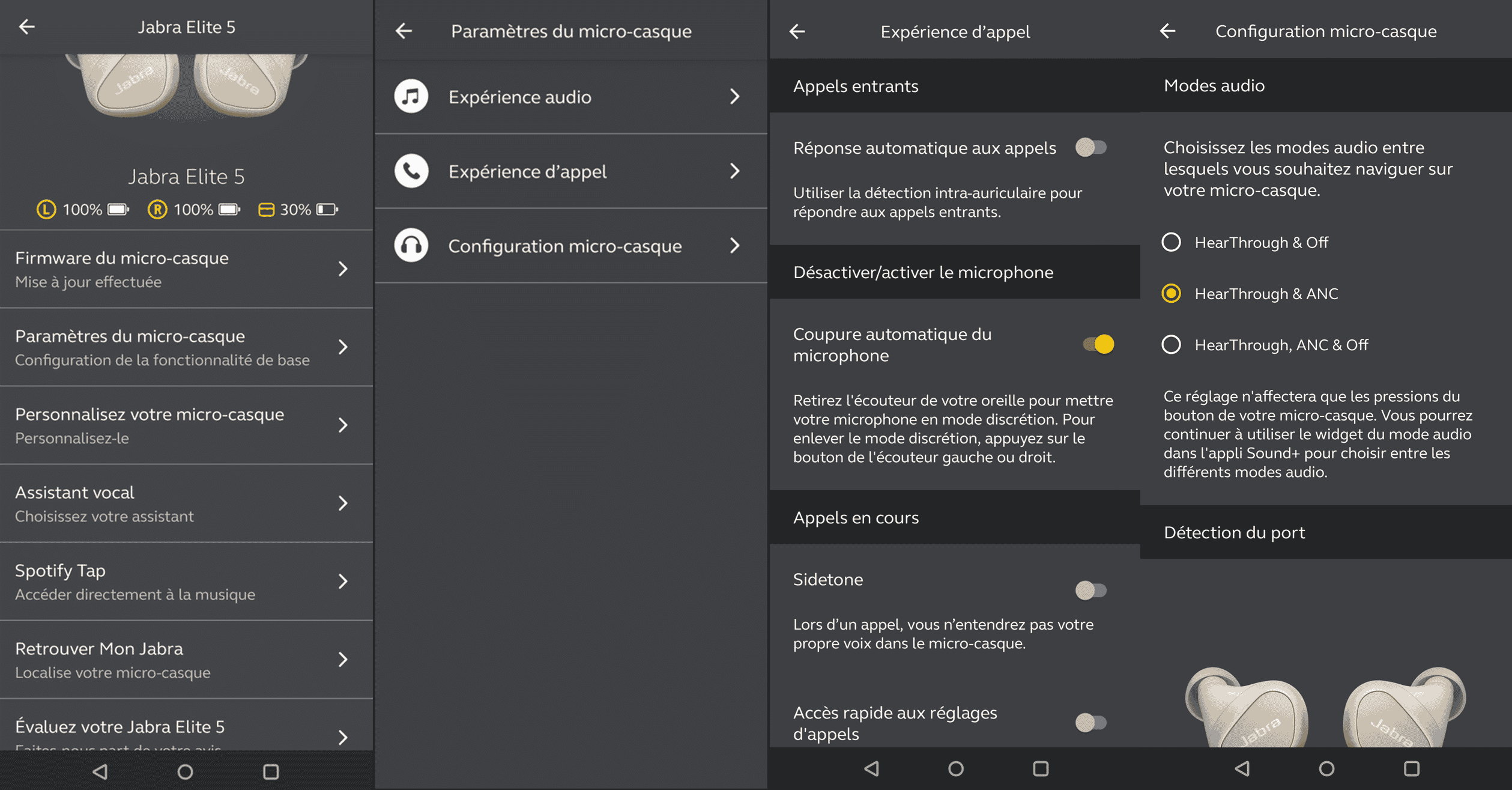Select HearThrough & Off radio option

click(1171, 243)
